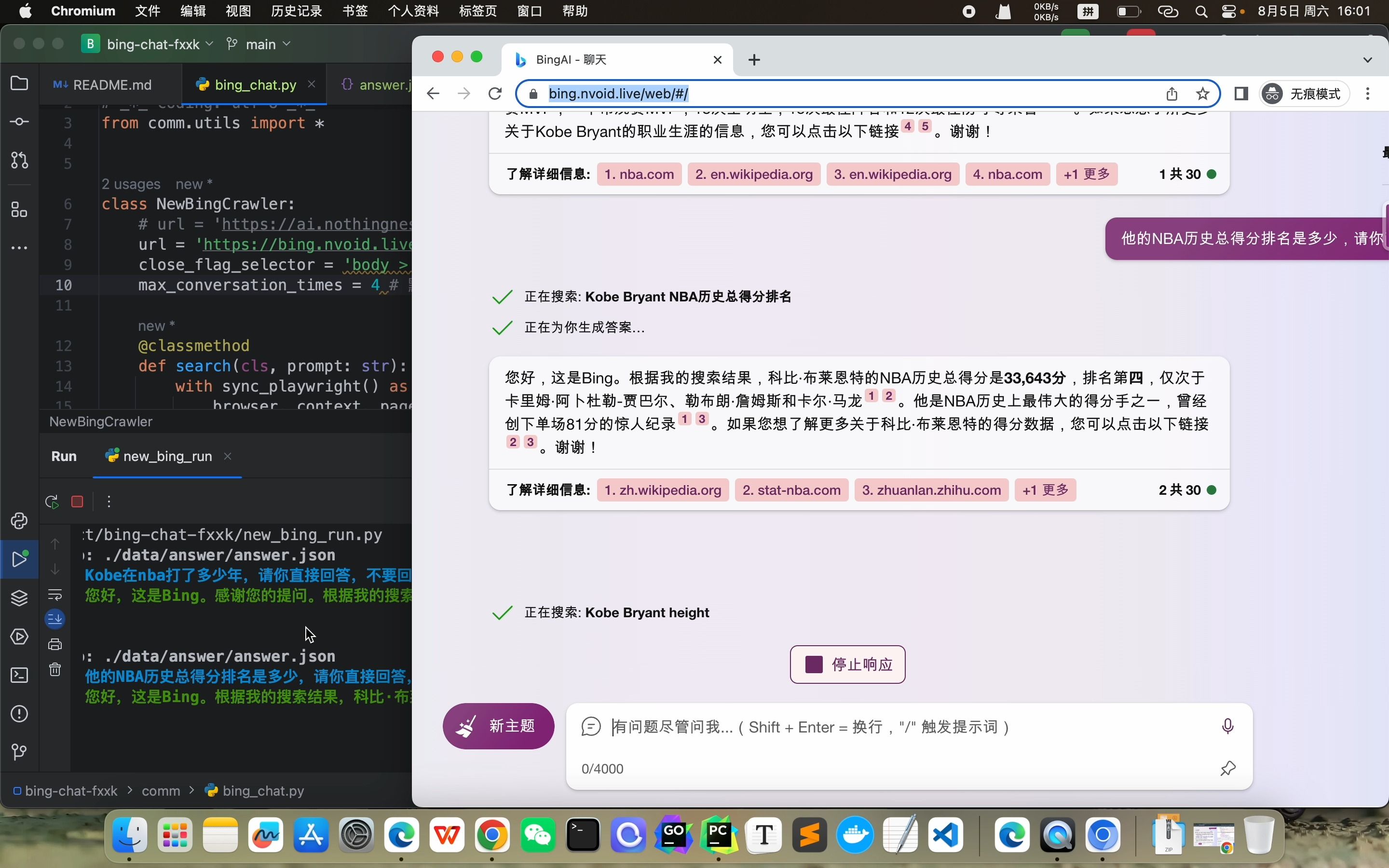Image resolution: width=1389 pixels, height=868 pixels.
Task: Open the Terminal icon in PyCharm sidebar
Action: coord(19,675)
